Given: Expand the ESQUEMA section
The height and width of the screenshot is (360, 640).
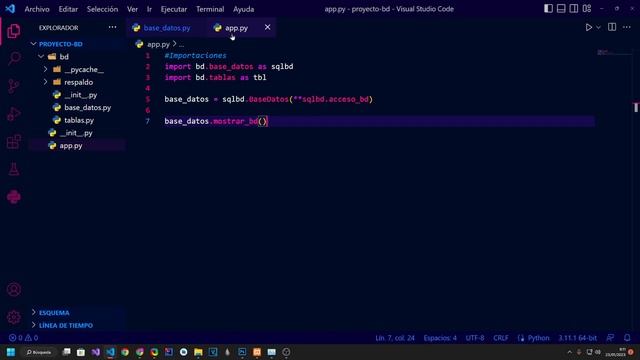Looking at the screenshot, I should (54, 313).
